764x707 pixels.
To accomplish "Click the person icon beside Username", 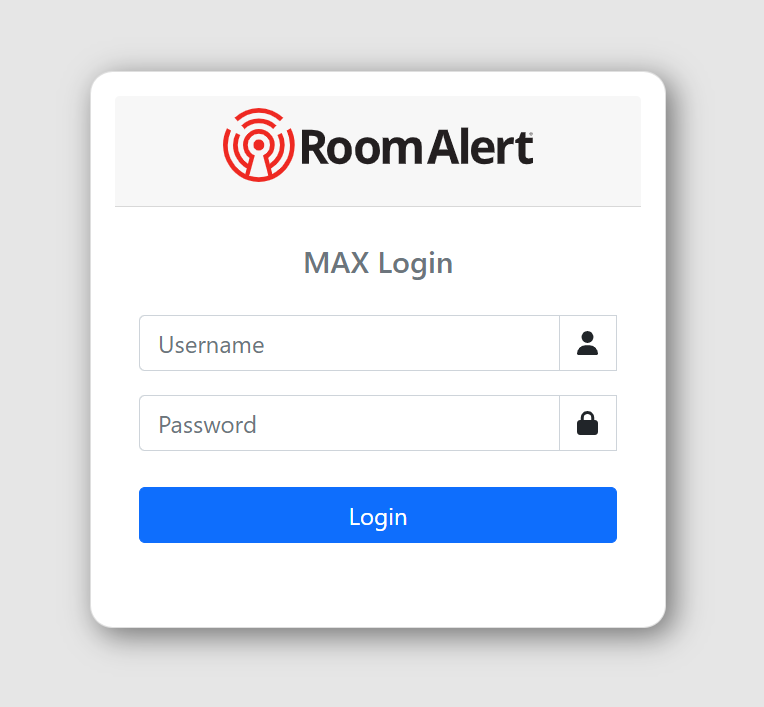I will click(x=587, y=343).
